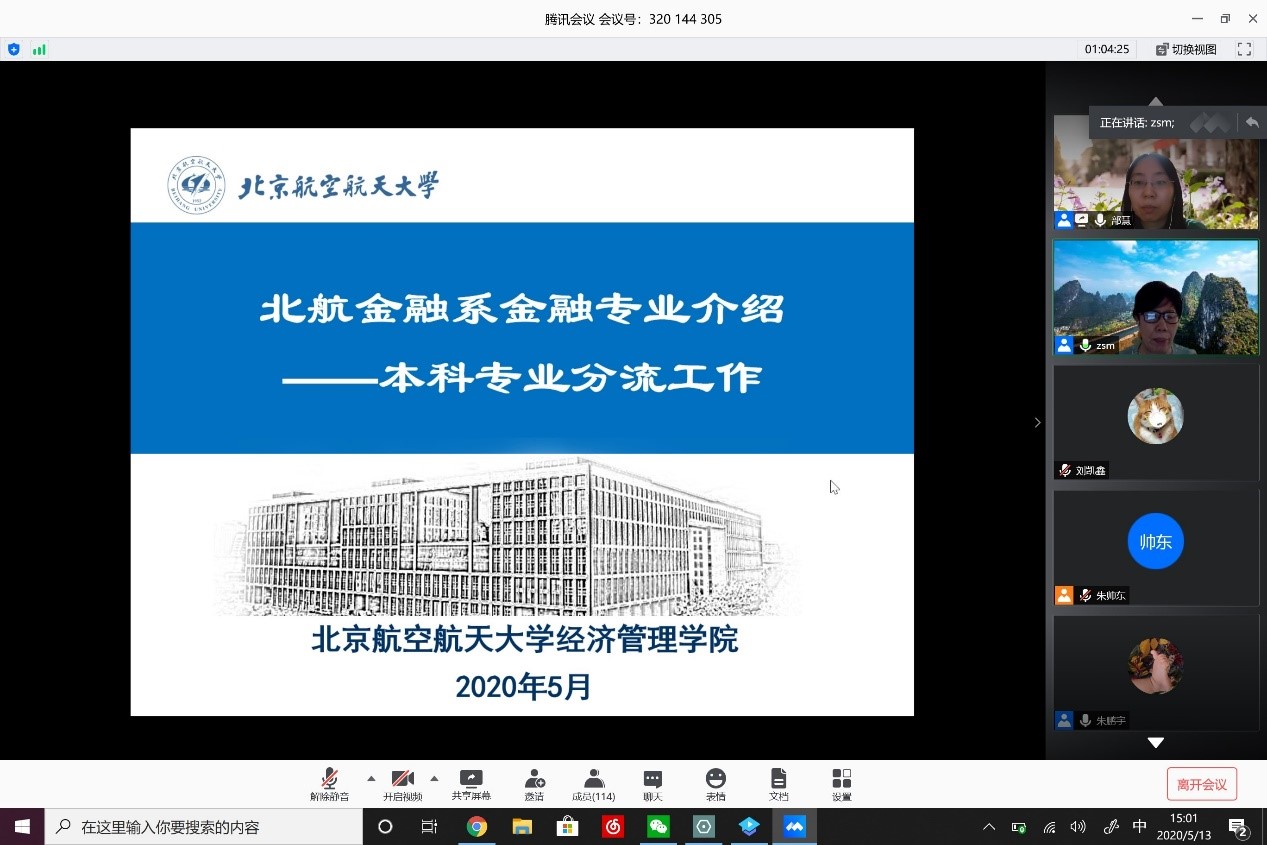
Task: Open the 成员(114) members list
Action: tap(594, 784)
